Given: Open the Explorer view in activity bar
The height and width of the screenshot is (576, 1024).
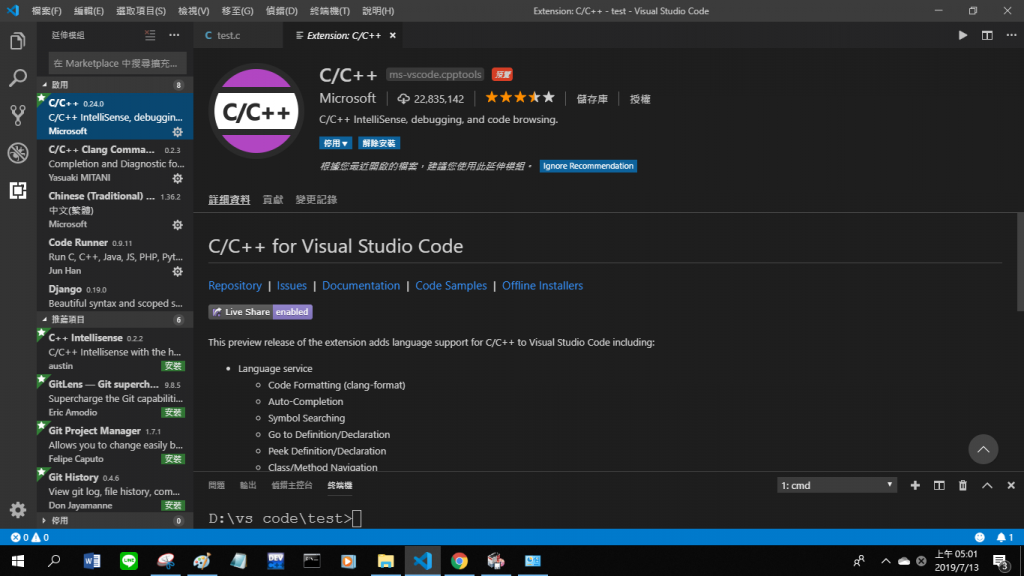Looking at the screenshot, I should tap(18, 41).
